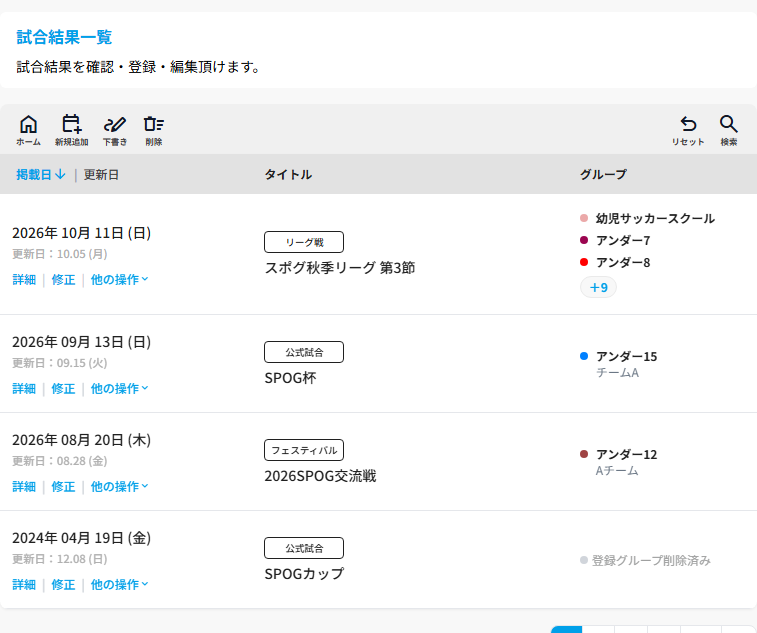
Task: Click the 幼児サッカースクール group
Action: coord(655,218)
